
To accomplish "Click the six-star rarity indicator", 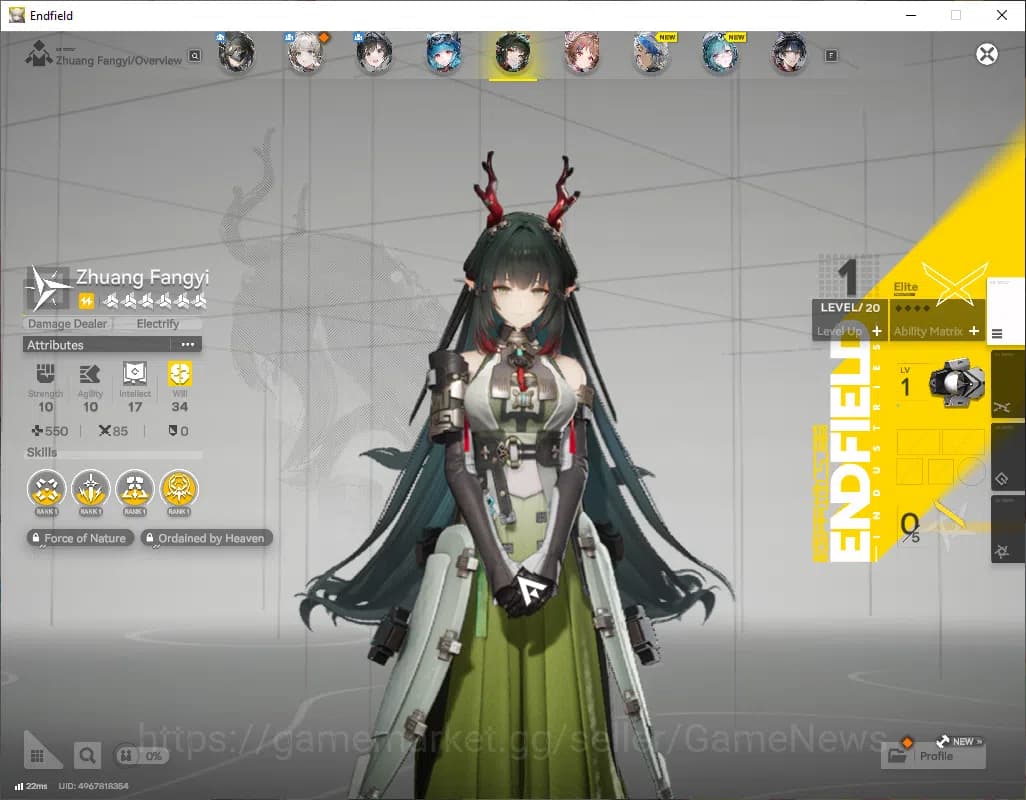I will pos(155,301).
